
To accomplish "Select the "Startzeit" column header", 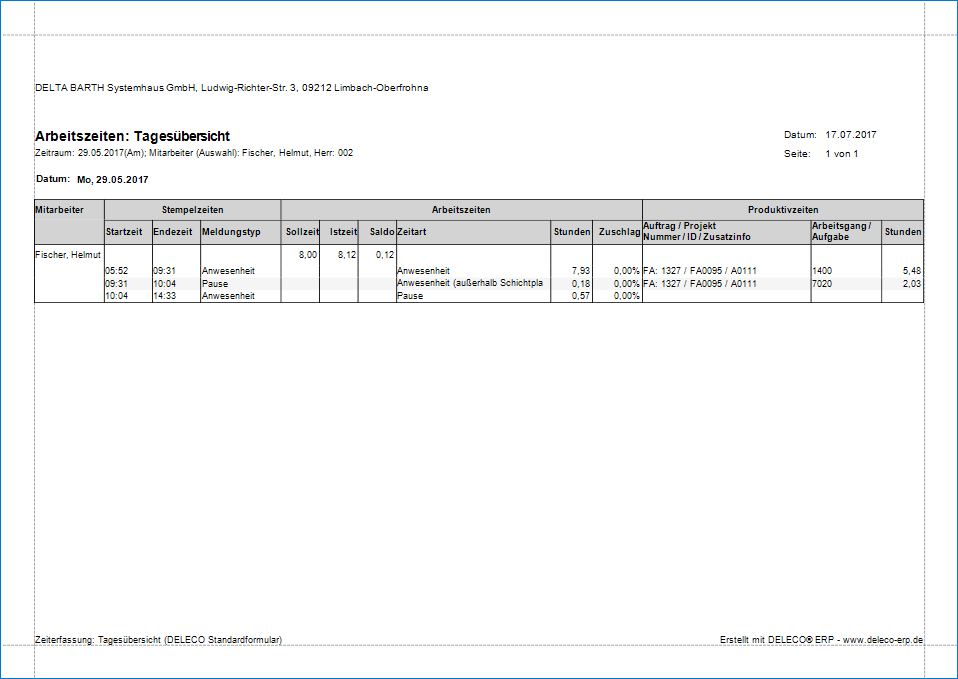I will (125, 232).
